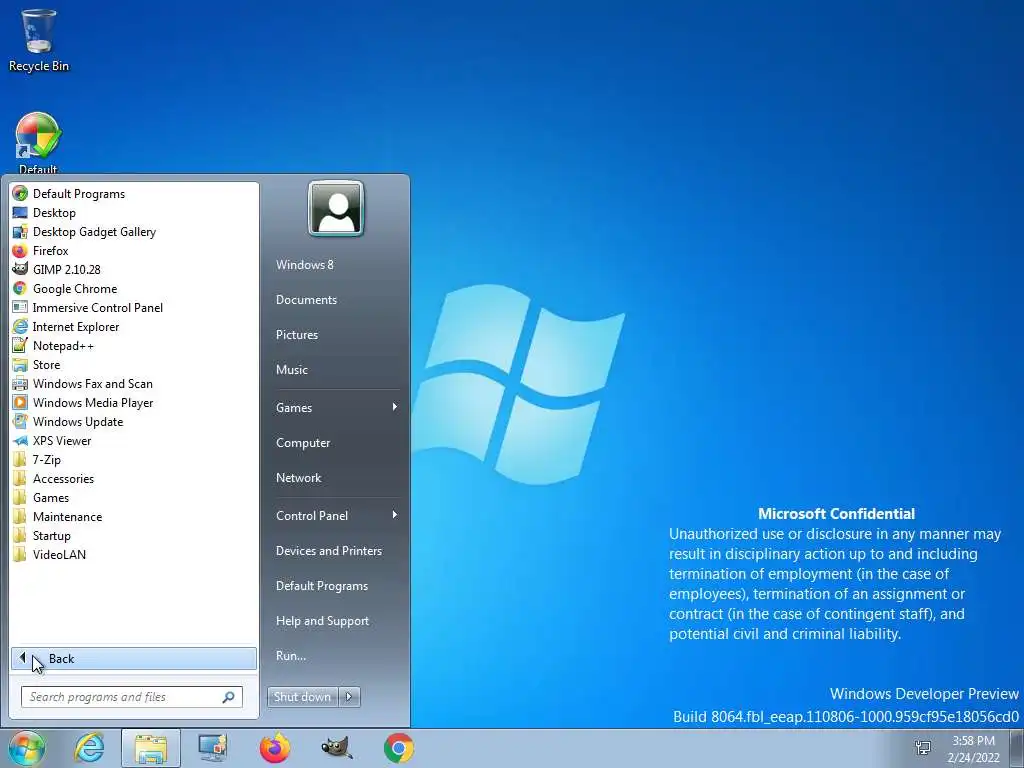Click the Start orb on taskbar

tap(27, 748)
